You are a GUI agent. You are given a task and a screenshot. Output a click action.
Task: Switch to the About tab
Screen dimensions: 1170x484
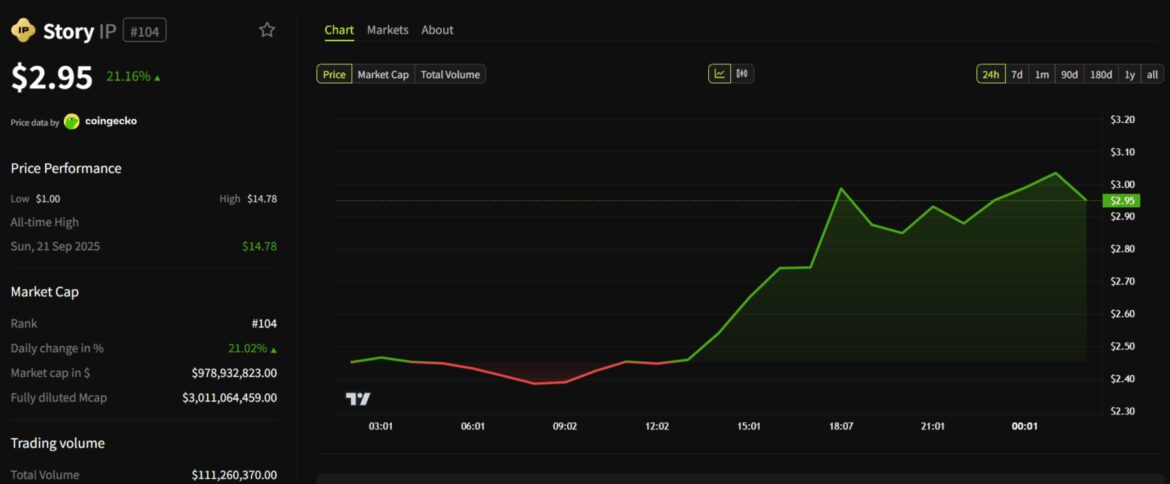437,30
